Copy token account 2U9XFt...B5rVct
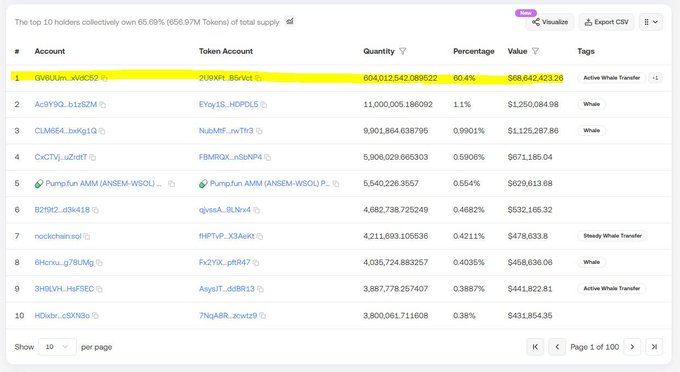Screen dimensions: 680x372 (258, 78)
